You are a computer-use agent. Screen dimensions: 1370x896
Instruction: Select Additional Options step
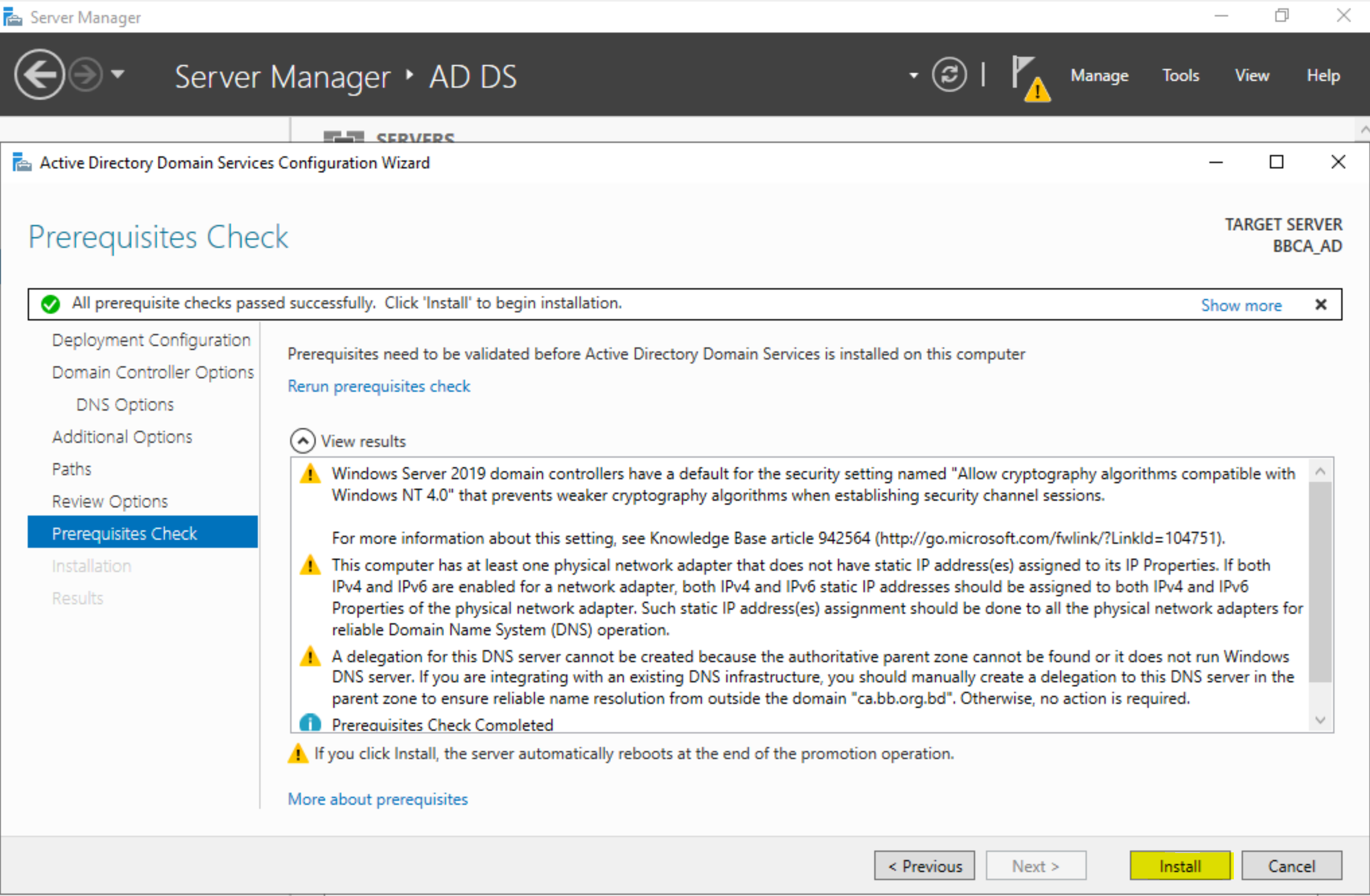tap(122, 437)
